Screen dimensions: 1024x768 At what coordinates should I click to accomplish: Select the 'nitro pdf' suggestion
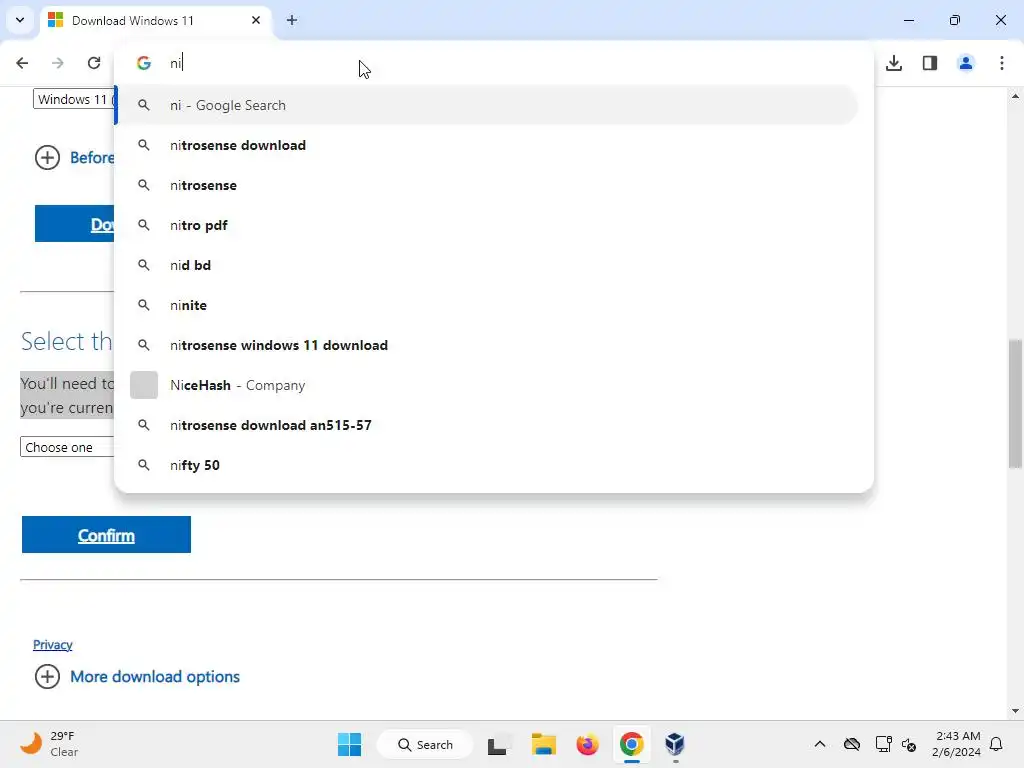pos(487,225)
